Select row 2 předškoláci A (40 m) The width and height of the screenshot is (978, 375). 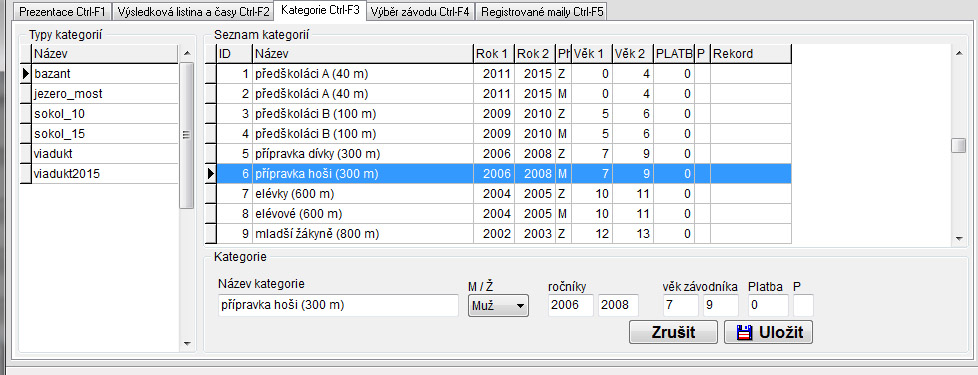pos(503,94)
